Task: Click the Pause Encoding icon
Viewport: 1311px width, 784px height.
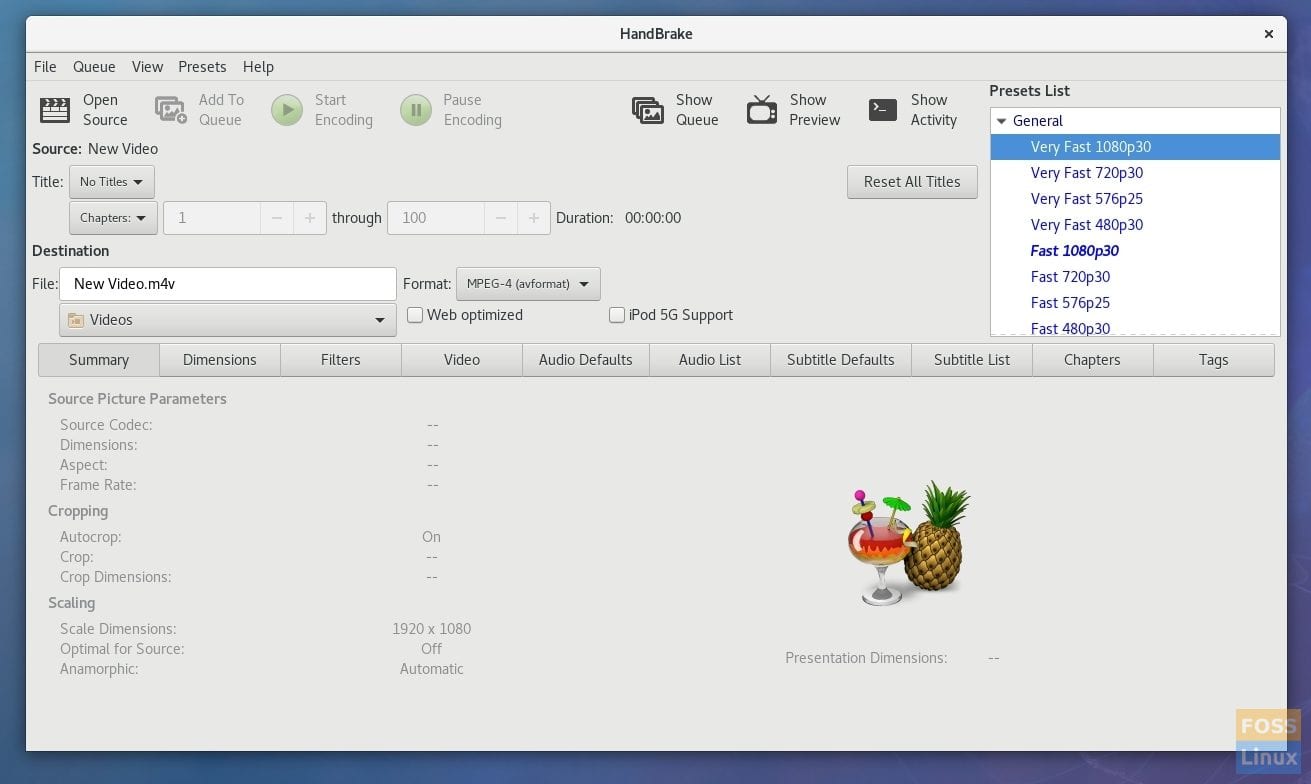Action: [x=416, y=110]
